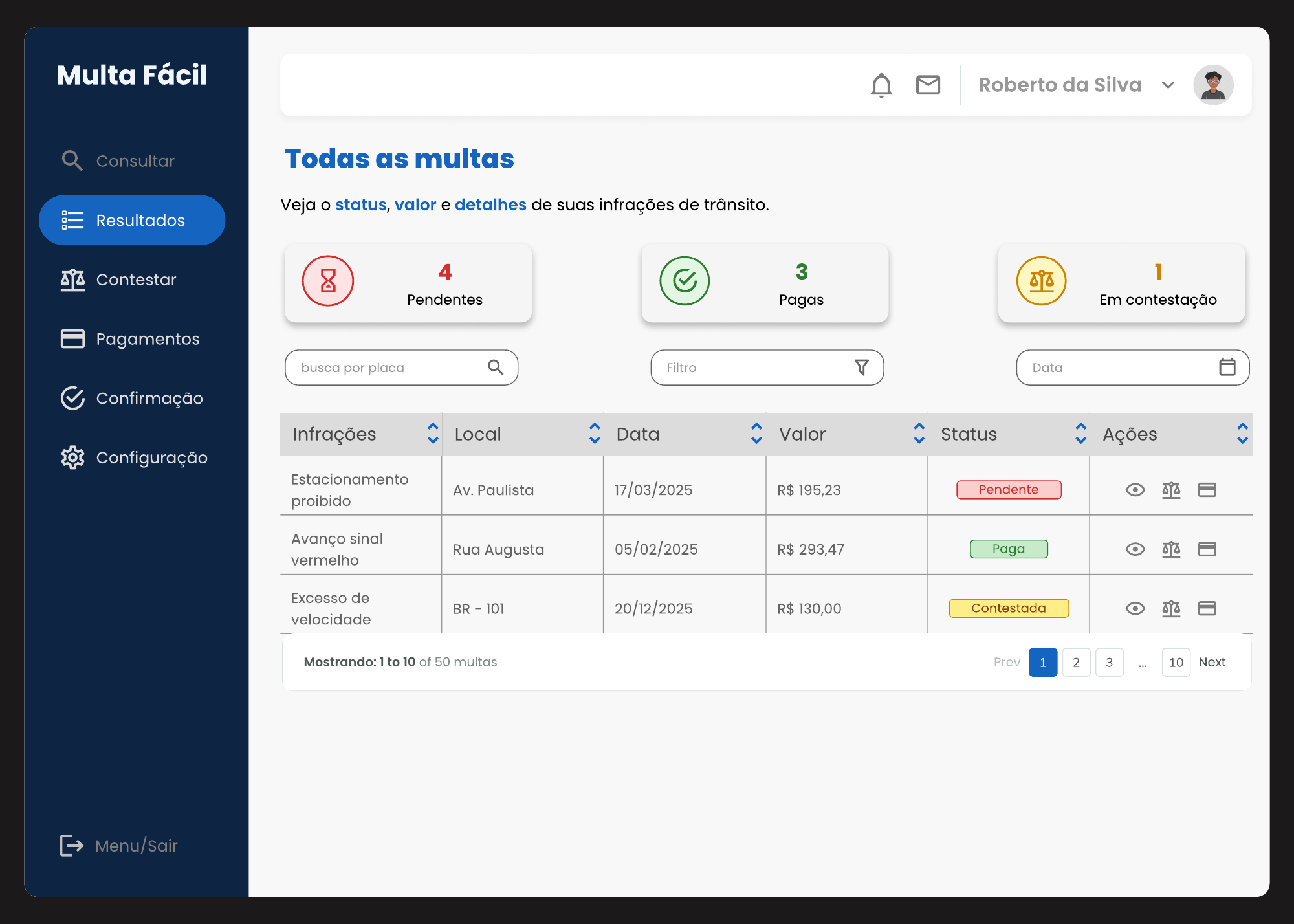The height and width of the screenshot is (924, 1294).
Task: Go to page 3
Action: coord(1110,662)
